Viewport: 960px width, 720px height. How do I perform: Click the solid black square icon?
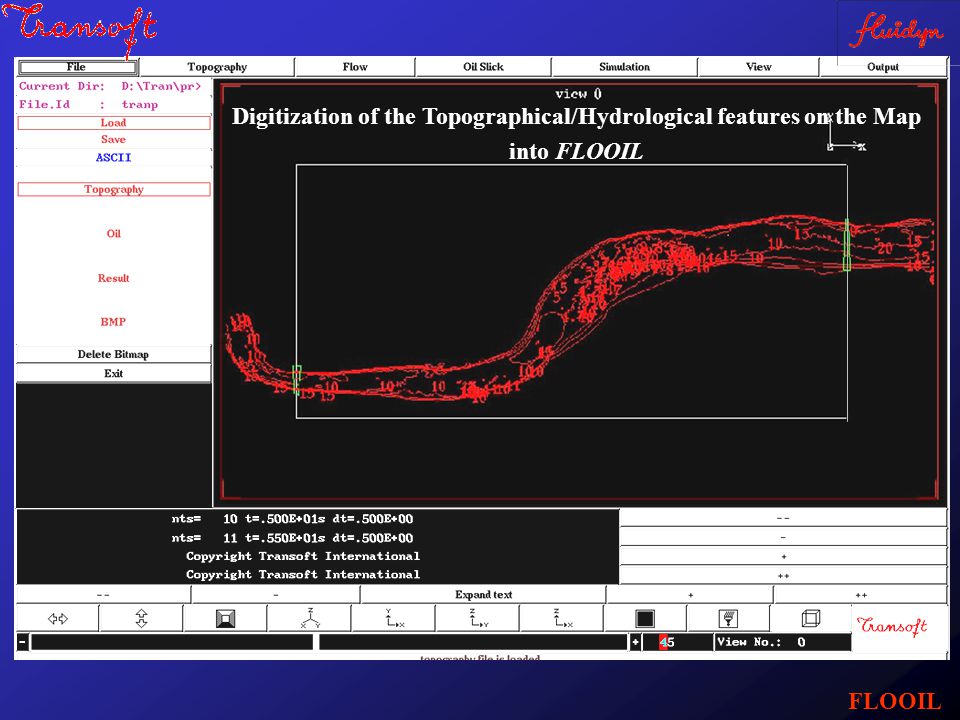(x=645, y=618)
